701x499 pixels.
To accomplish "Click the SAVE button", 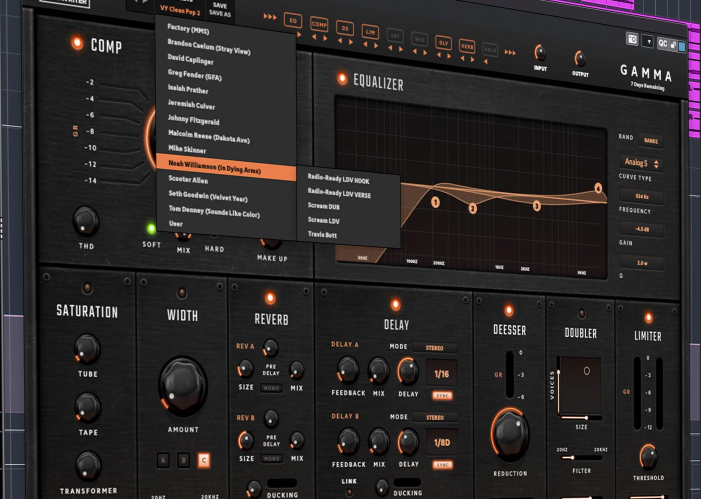I will click(x=220, y=6).
